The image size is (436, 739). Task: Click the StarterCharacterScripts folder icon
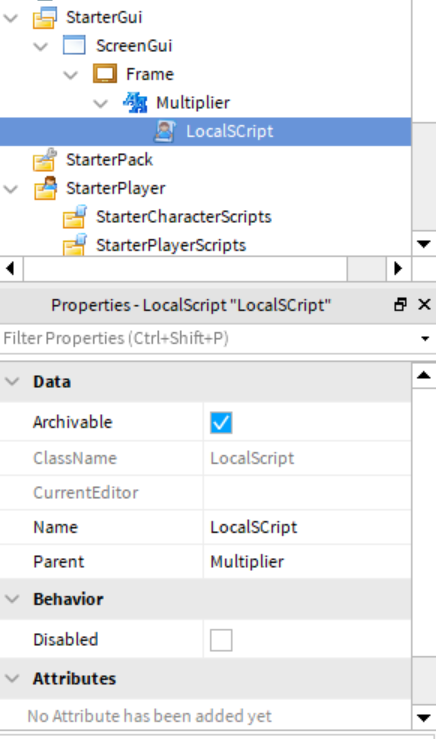click(x=74, y=217)
